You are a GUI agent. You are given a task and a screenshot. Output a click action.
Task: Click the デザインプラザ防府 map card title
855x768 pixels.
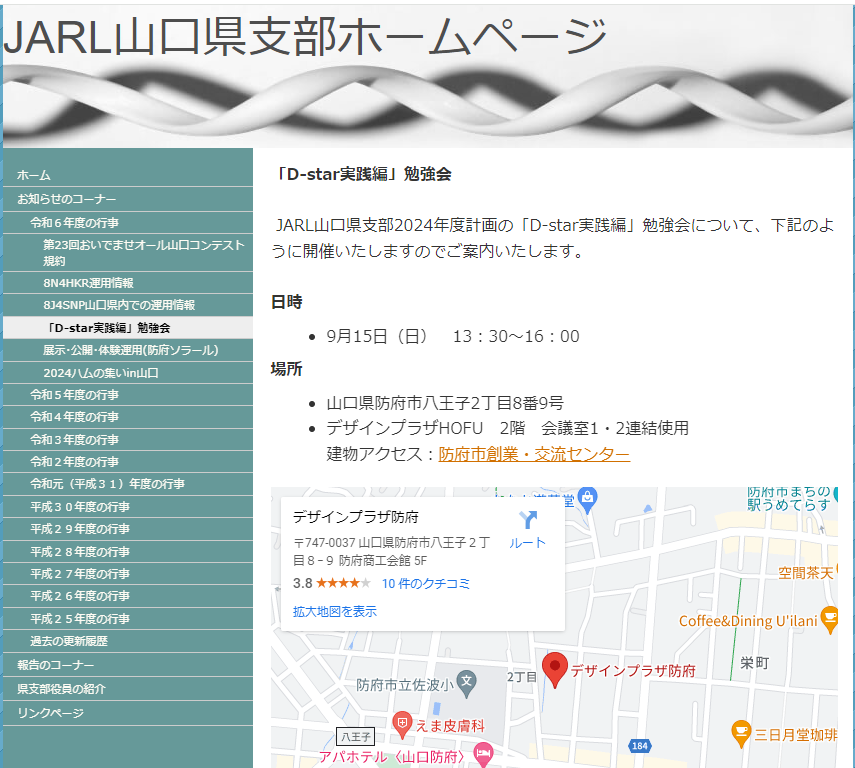click(356, 517)
